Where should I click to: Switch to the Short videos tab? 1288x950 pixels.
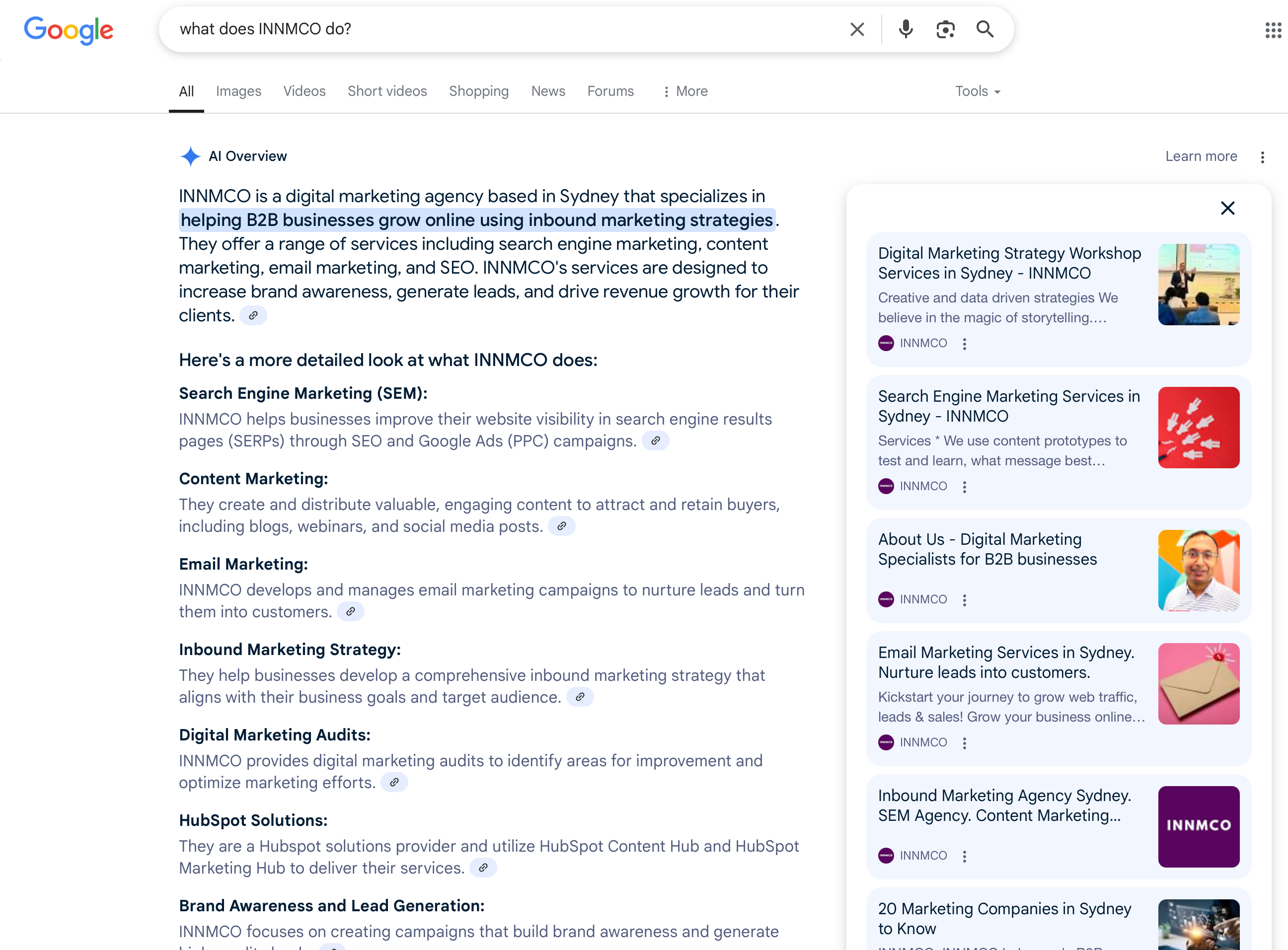pos(387,91)
